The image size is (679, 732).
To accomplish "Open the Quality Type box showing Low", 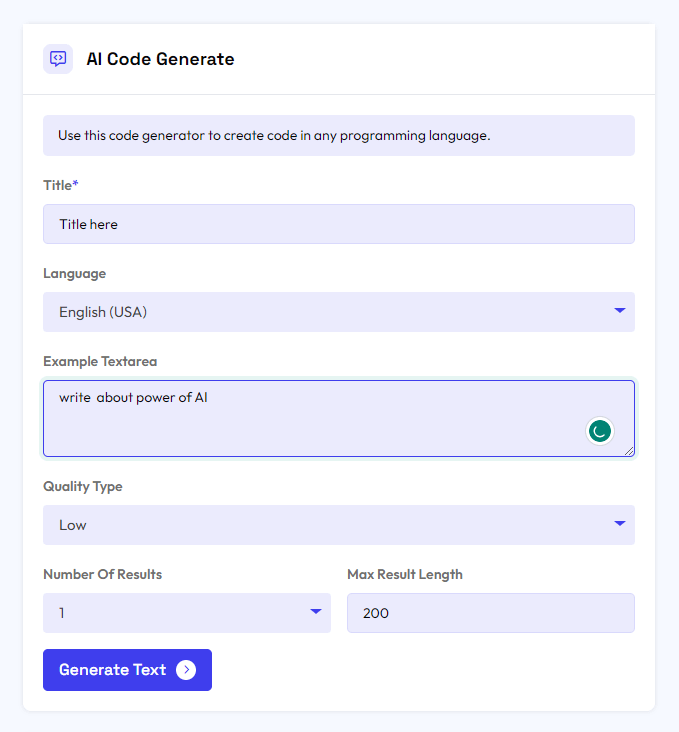I will click(x=320, y=525).
